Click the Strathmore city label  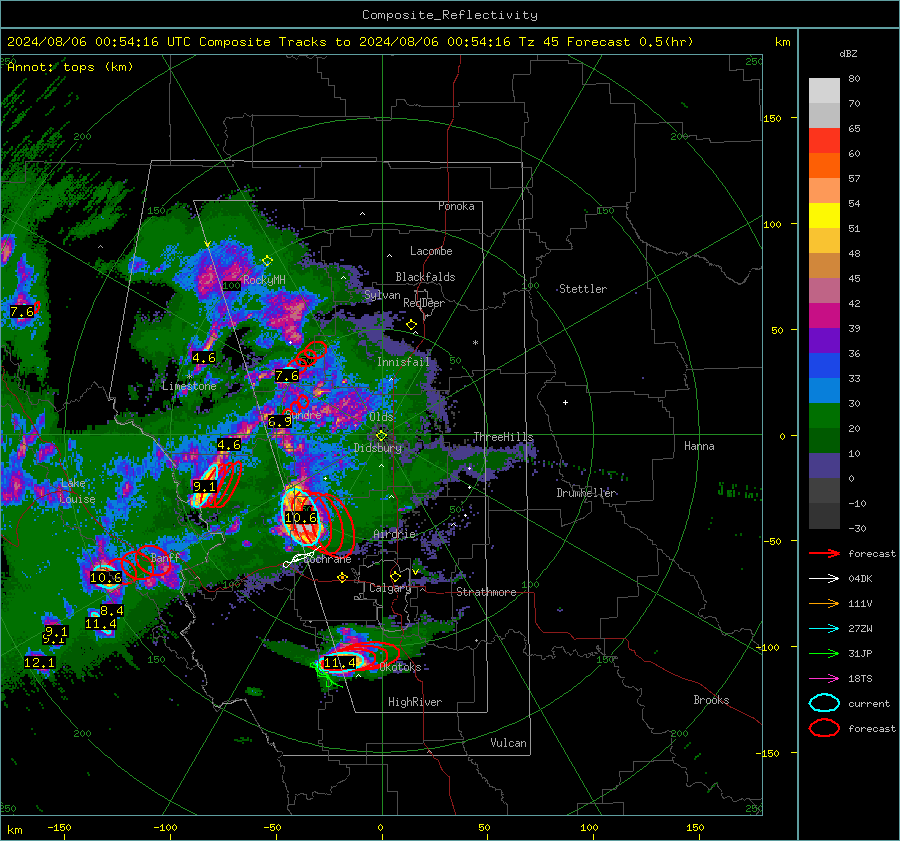(x=486, y=592)
